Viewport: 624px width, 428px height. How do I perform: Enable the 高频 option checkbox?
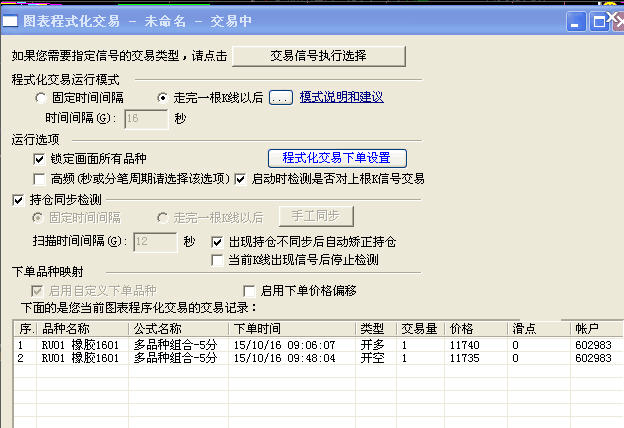click(x=40, y=179)
